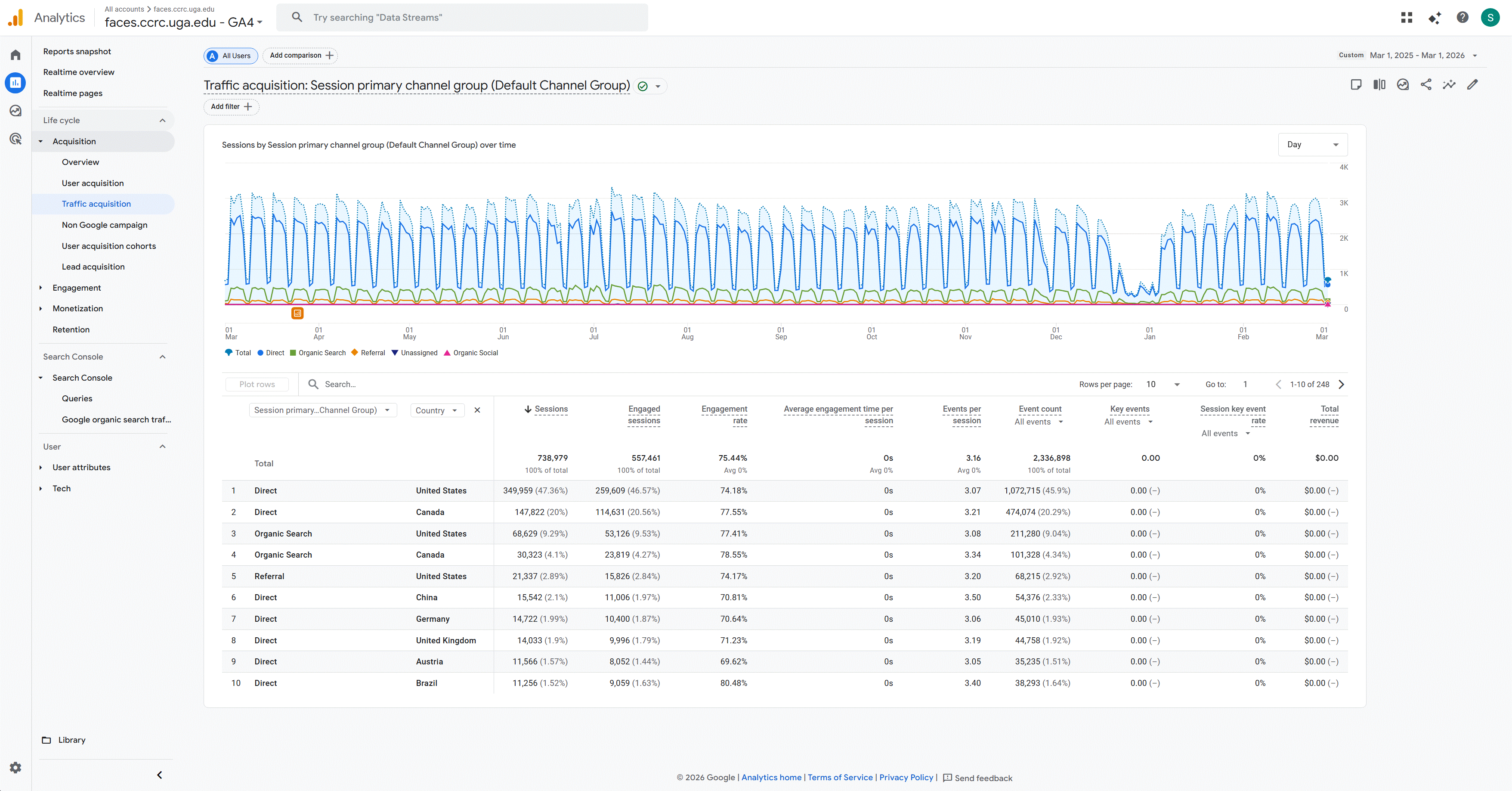Open the User acquisition report
This screenshot has height=791, width=1512.
tap(93, 183)
